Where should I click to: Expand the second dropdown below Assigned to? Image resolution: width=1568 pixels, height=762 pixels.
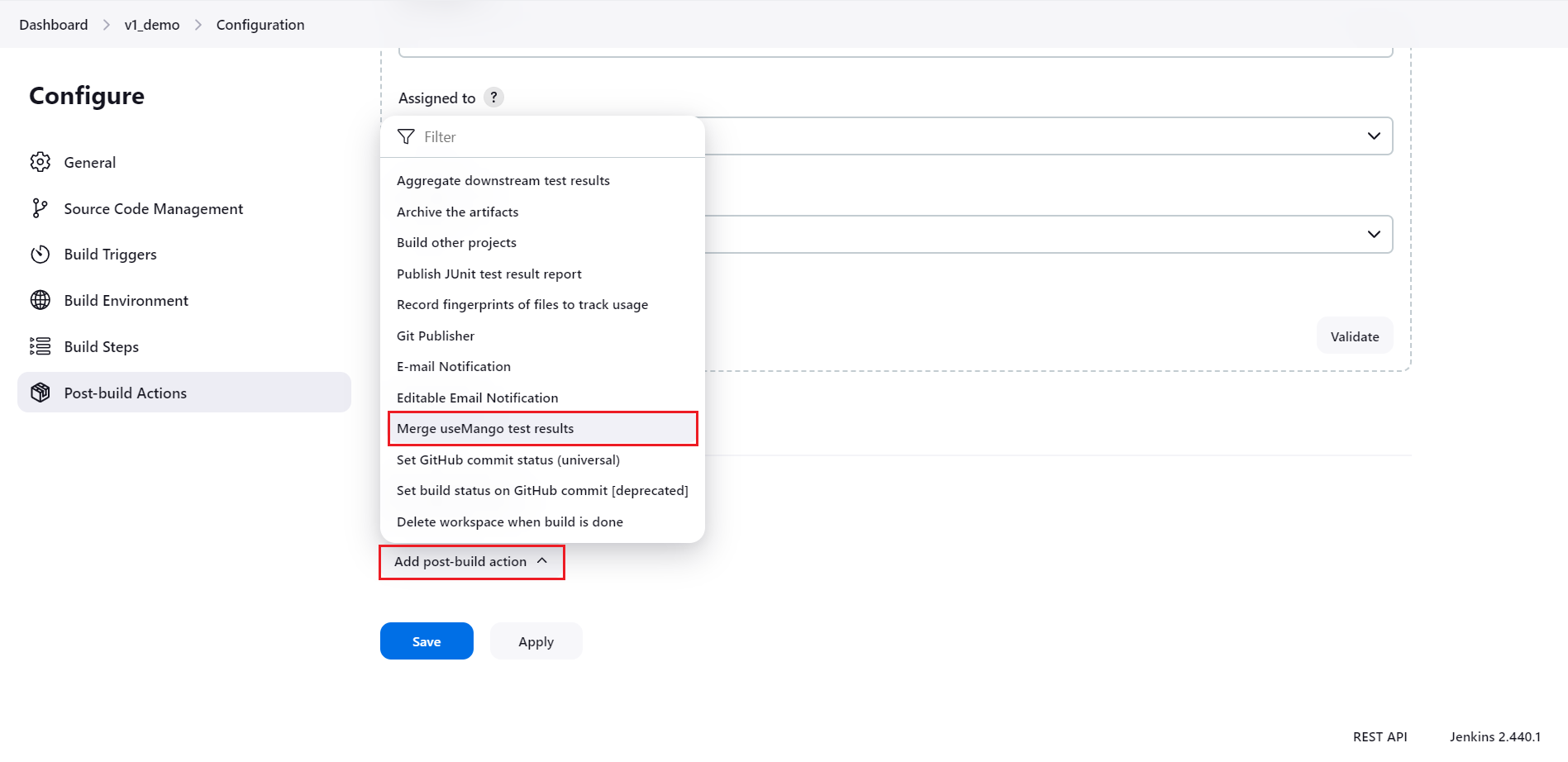(1374, 234)
